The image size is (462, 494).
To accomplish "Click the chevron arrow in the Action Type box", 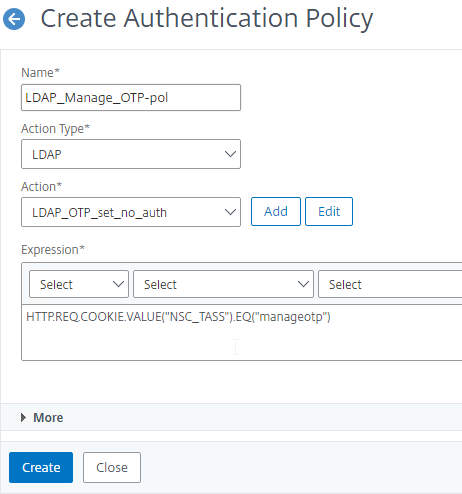I will (x=230, y=154).
